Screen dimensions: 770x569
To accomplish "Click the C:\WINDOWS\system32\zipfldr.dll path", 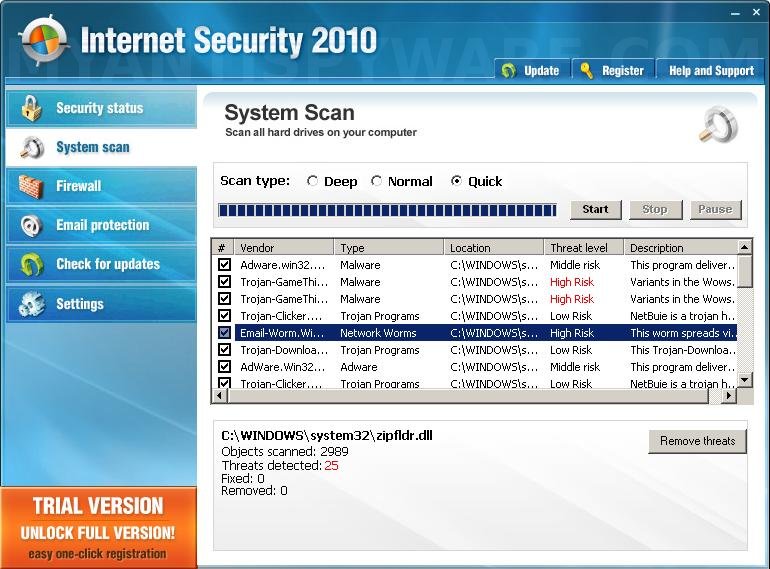I will pos(327,435).
